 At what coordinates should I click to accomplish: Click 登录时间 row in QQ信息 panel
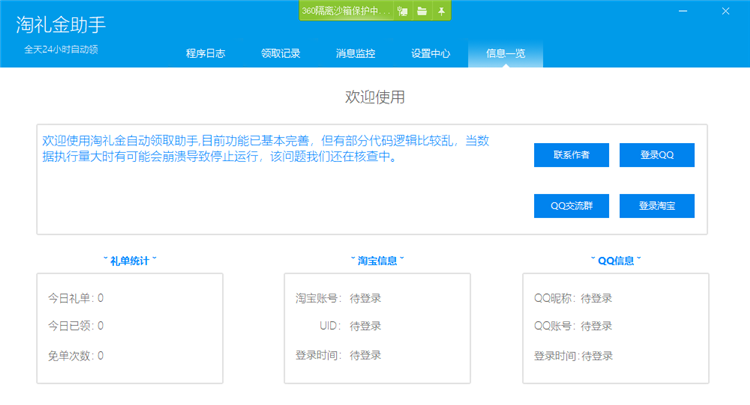pos(573,356)
